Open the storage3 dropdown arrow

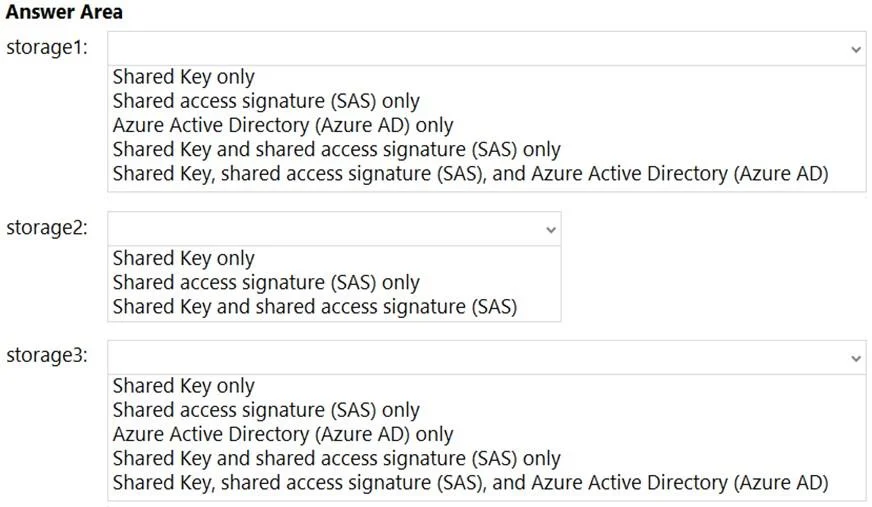pyautogui.click(x=856, y=359)
